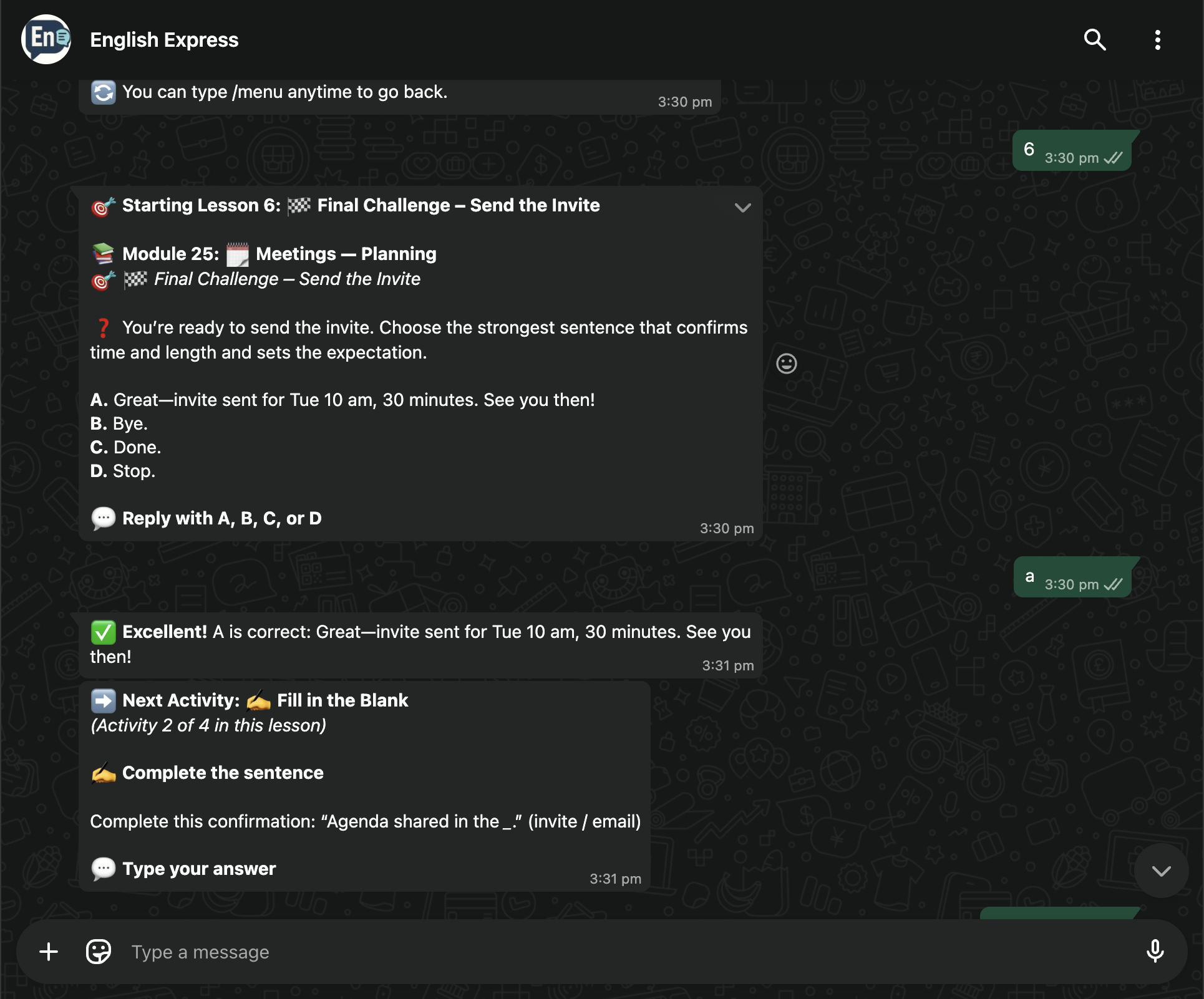Click the red question mark emoji
This screenshot has width=1204, height=999.
click(104, 328)
